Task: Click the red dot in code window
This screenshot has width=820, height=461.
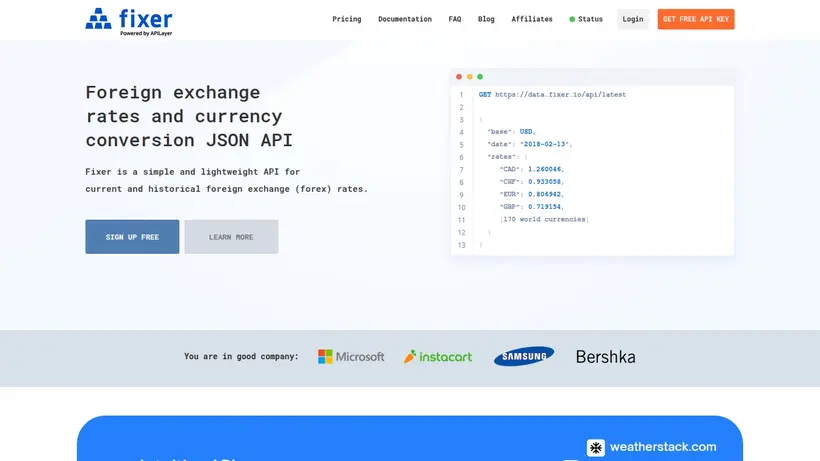Action: pyautogui.click(x=459, y=77)
